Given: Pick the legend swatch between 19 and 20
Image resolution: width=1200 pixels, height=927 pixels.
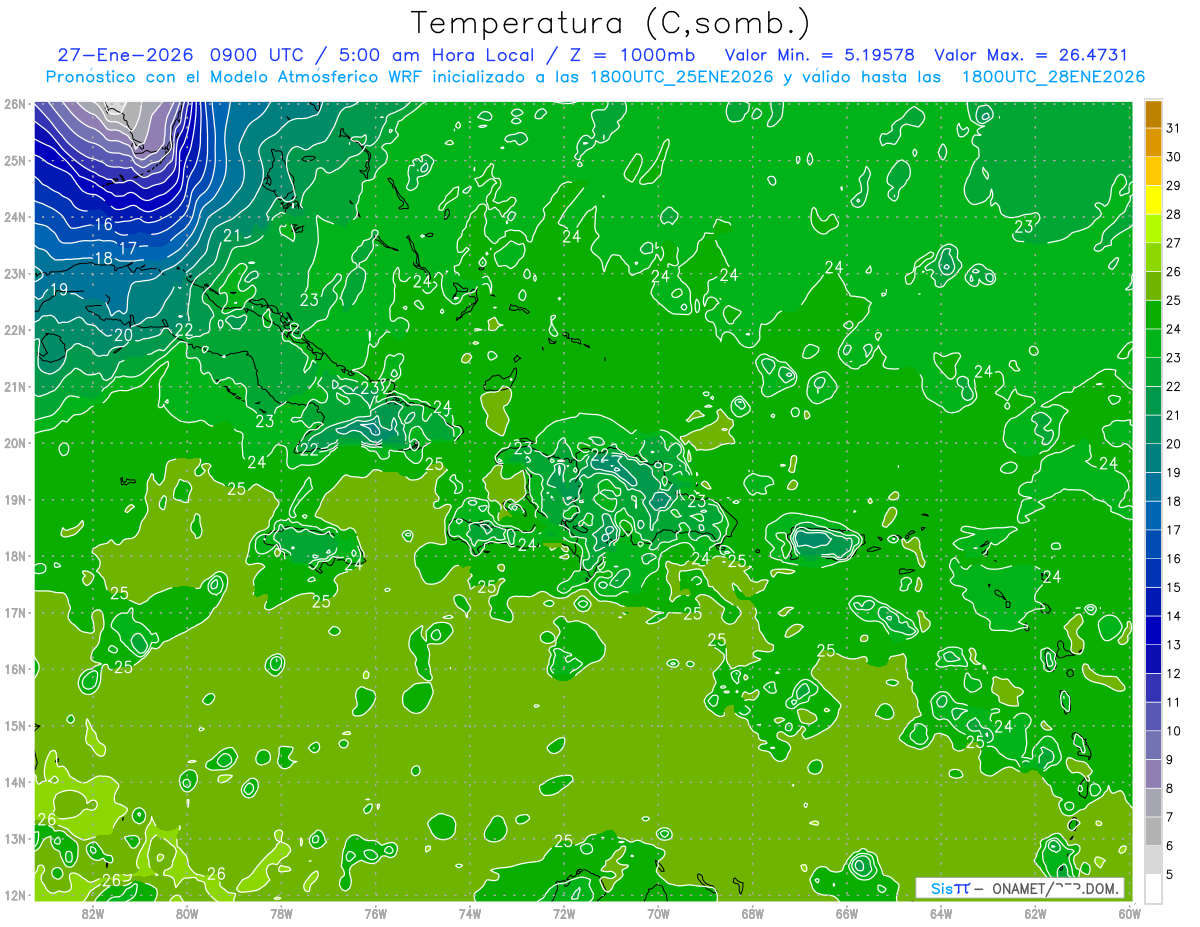Looking at the screenshot, I should coord(1154,457).
